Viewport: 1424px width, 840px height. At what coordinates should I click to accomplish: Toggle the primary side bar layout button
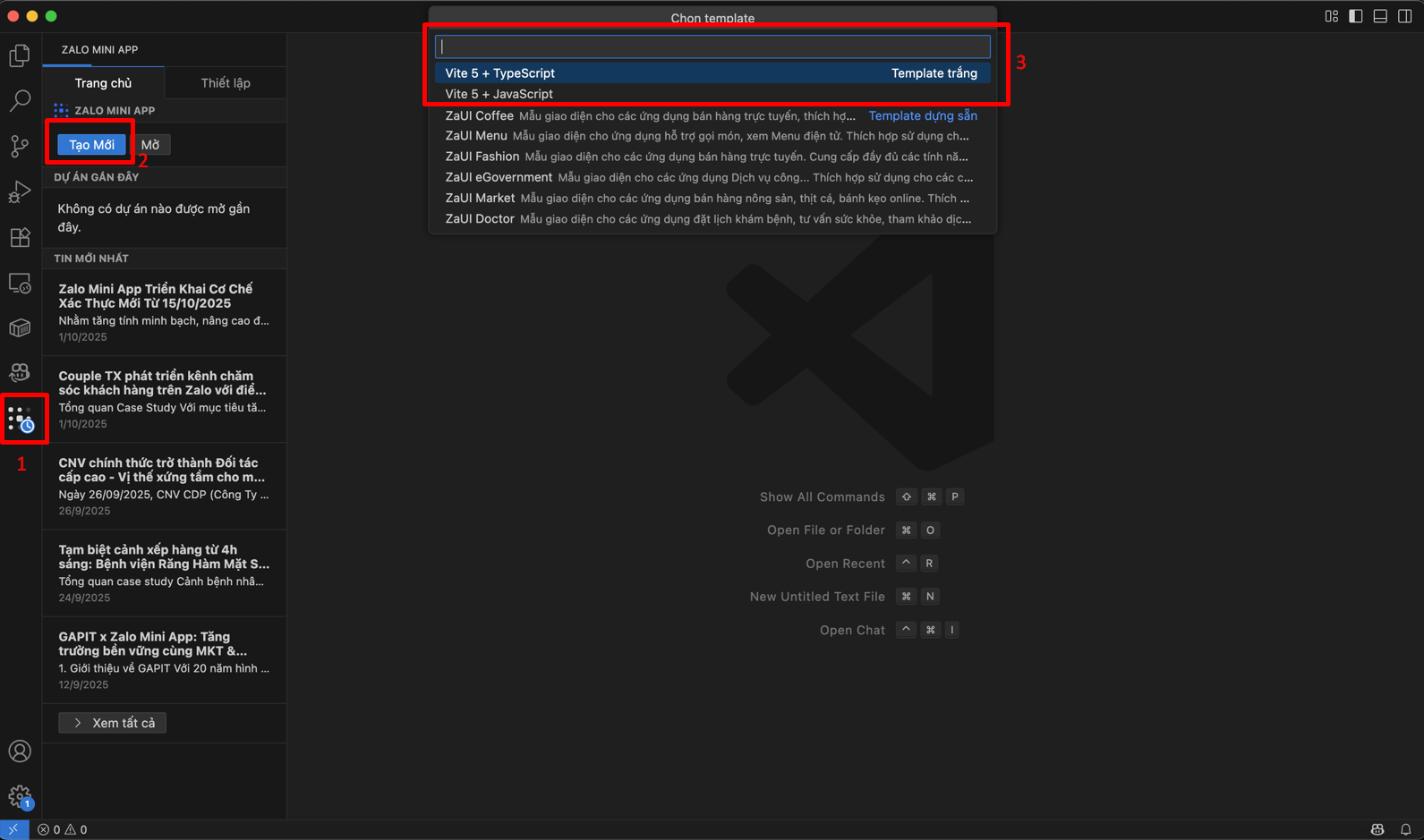pos(1356,16)
